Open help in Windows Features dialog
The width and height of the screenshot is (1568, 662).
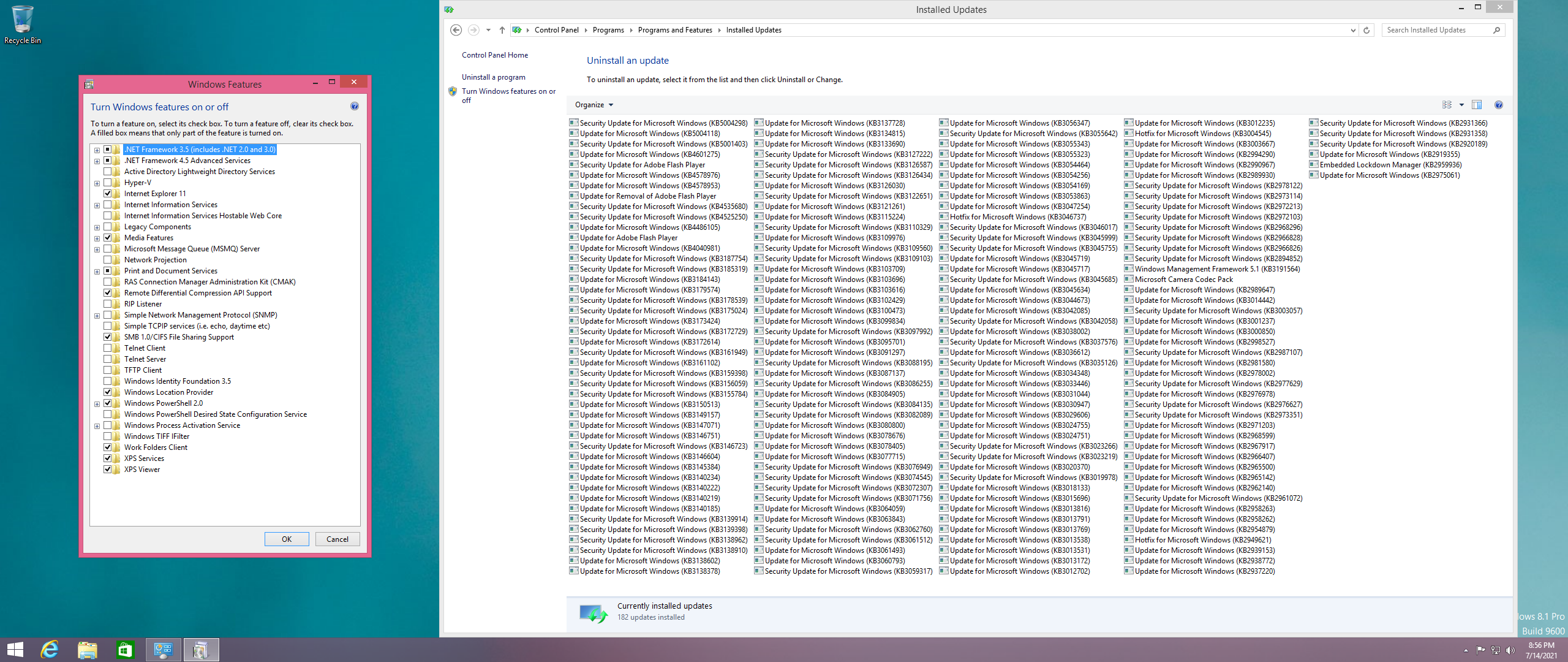pos(355,106)
